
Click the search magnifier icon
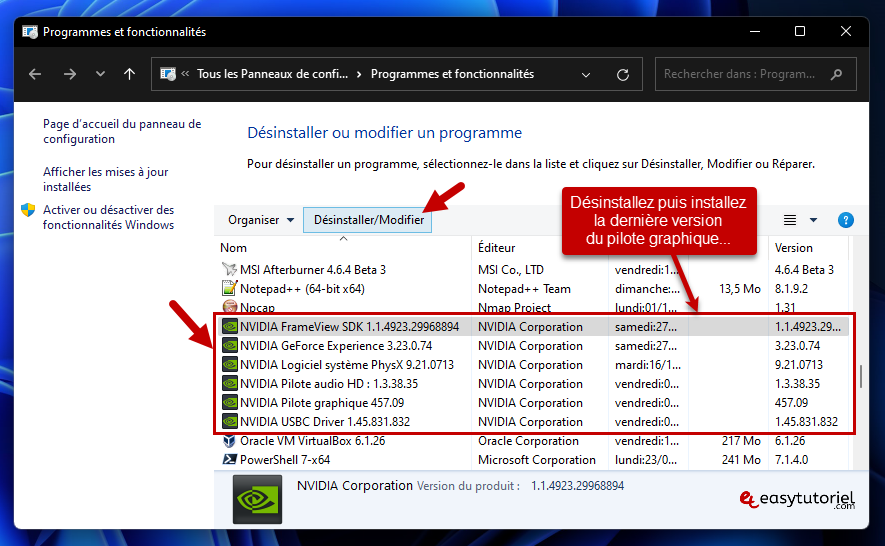[837, 74]
